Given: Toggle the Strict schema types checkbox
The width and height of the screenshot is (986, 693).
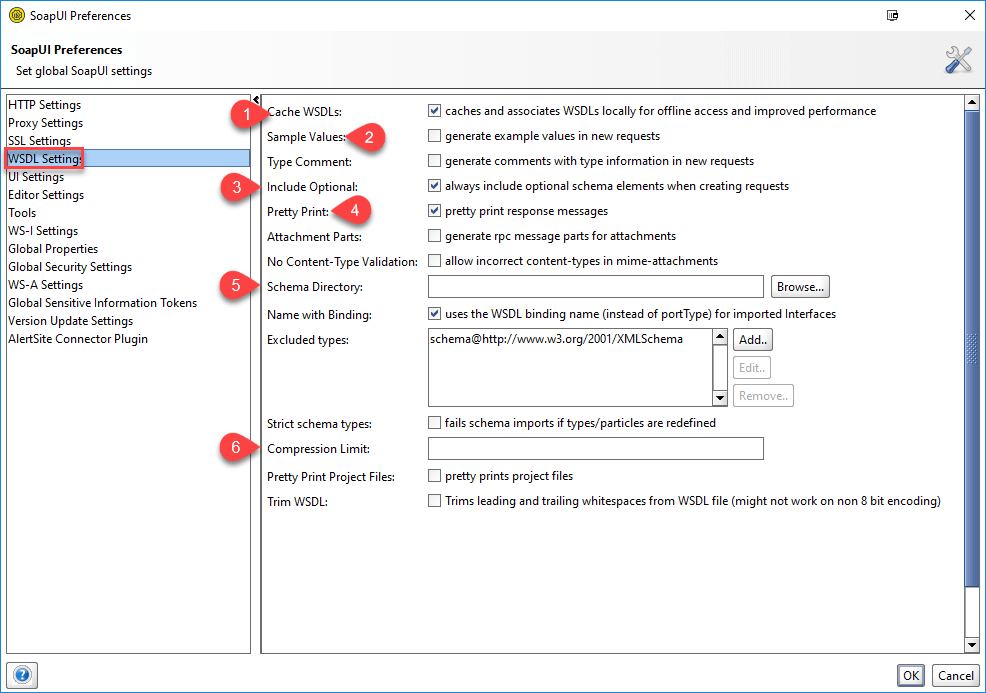Looking at the screenshot, I should pyautogui.click(x=434, y=423).
